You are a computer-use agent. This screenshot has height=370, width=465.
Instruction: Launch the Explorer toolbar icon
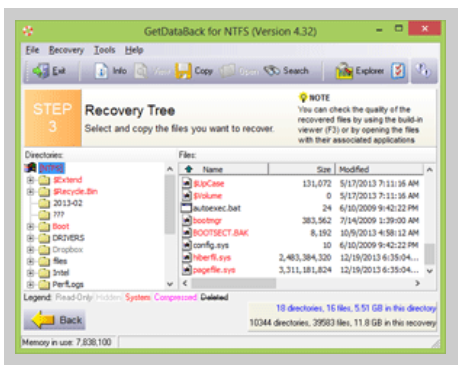[344, 71]
